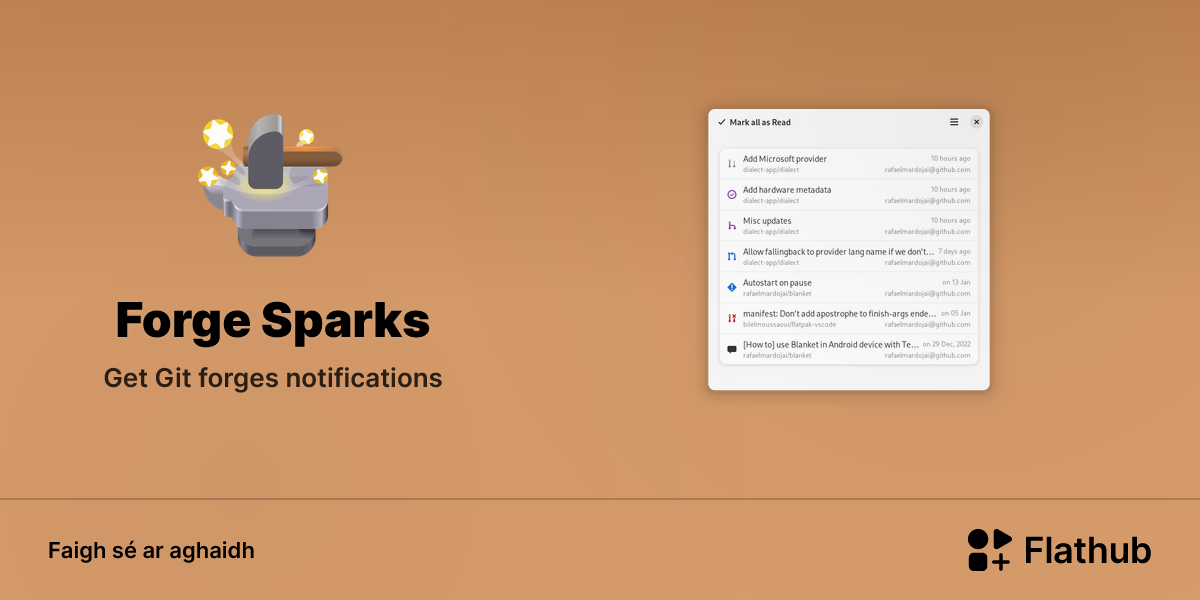Screen dimensions: 1200x600
Task: Click the 'bilelmoussaoui/flatpak-vscode' repository name
Action: 789,325
